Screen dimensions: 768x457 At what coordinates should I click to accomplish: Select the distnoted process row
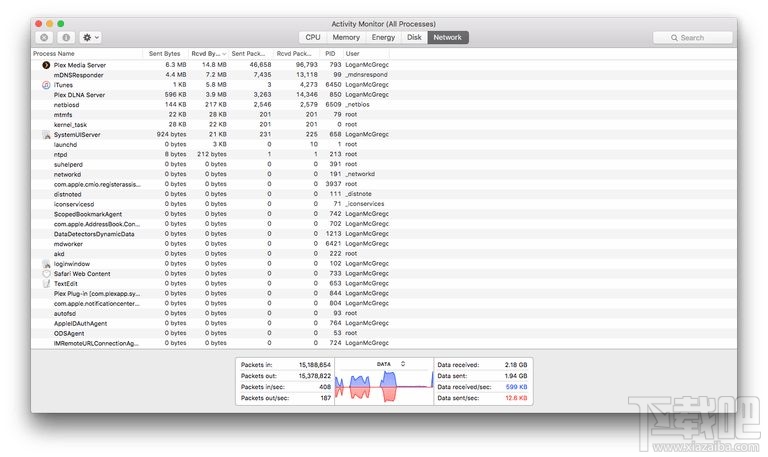point(384,194)
